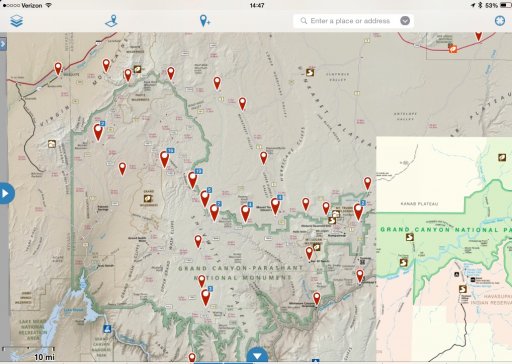This screenshot has width=512, height=364.
Task: Tap the trailhead marker in Grand Canyon National Park
Action: tap(410, 237)
